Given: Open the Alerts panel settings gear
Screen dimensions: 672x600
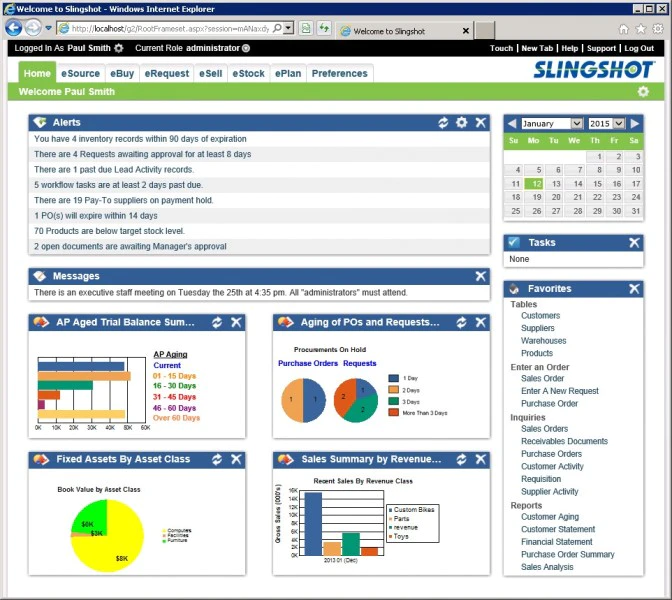Looking at the screenshot, I should tap(462, 123).
